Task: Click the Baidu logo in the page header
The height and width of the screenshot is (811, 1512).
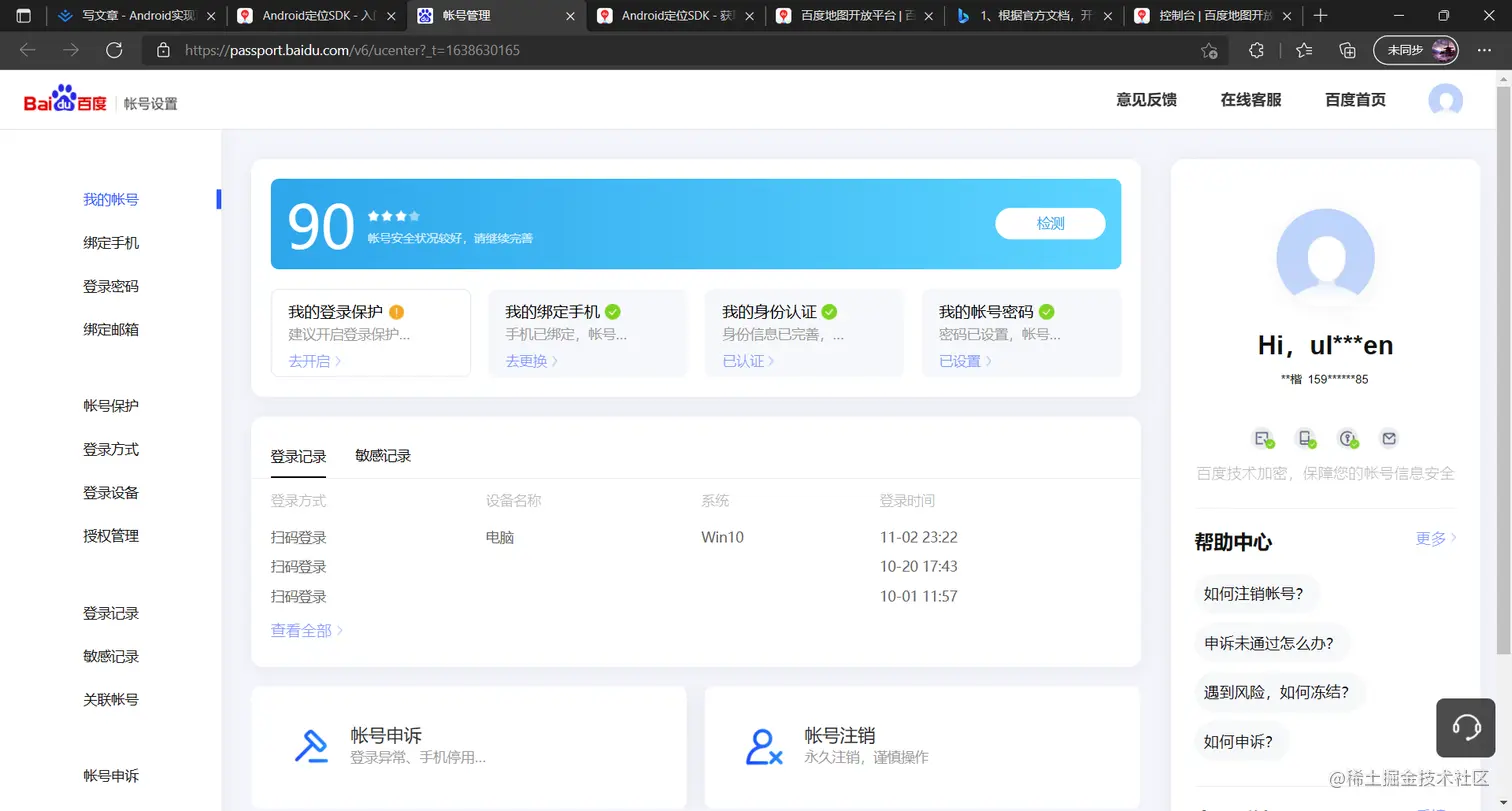Action: [x=65, y=99]
